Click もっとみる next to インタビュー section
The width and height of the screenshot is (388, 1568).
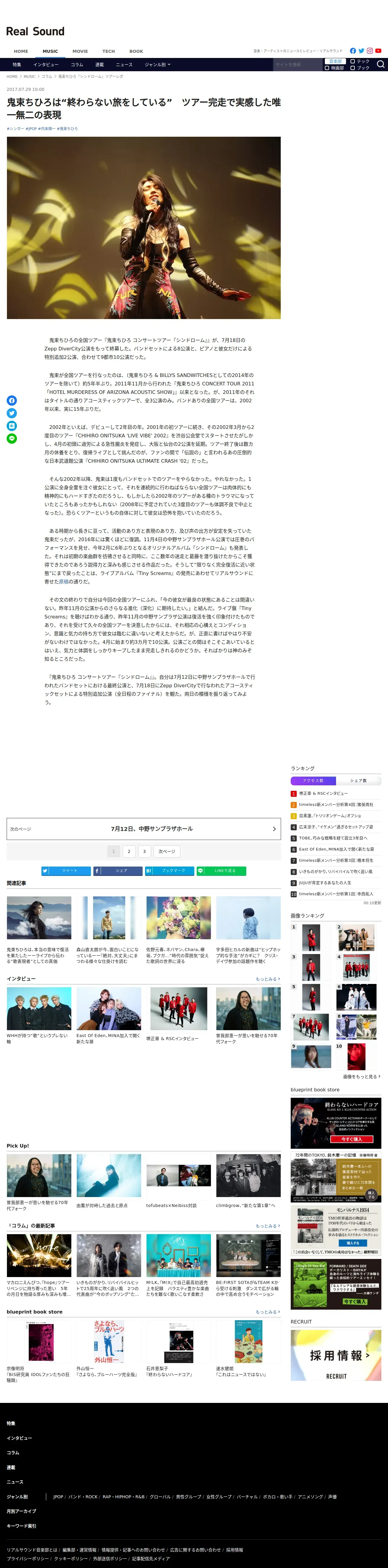[x=268, y=979]
